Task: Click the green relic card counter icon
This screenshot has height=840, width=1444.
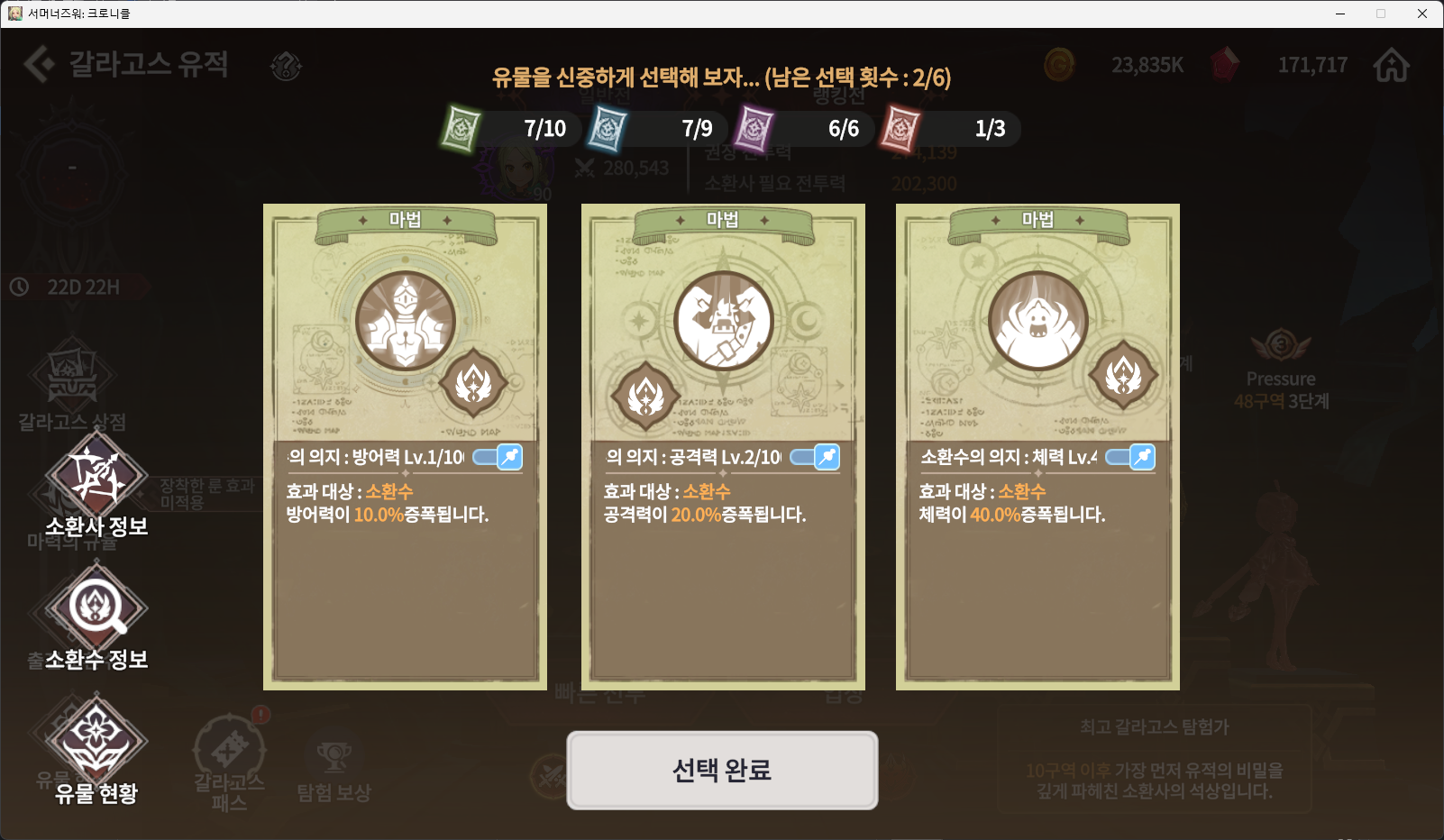Action: coord(462,128)
